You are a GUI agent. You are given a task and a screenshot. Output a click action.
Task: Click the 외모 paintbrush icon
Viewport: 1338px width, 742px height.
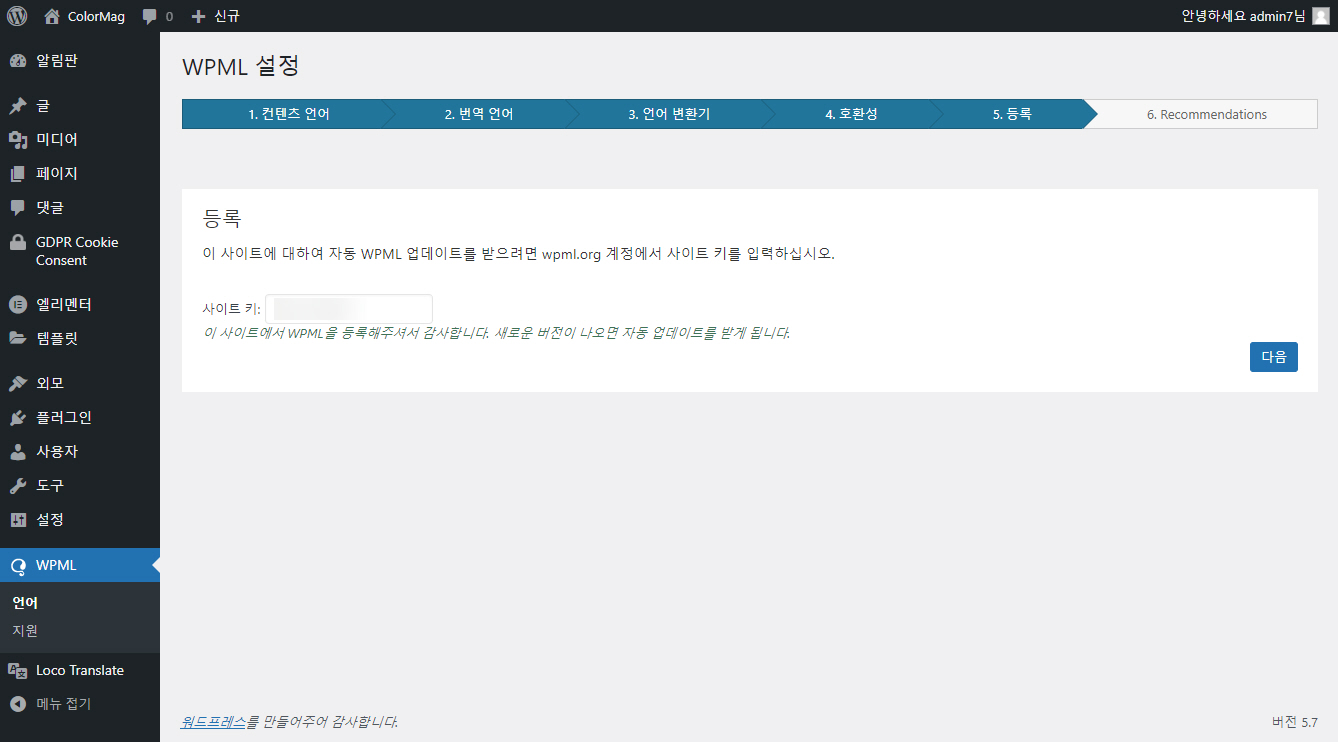tap(18, 383)
